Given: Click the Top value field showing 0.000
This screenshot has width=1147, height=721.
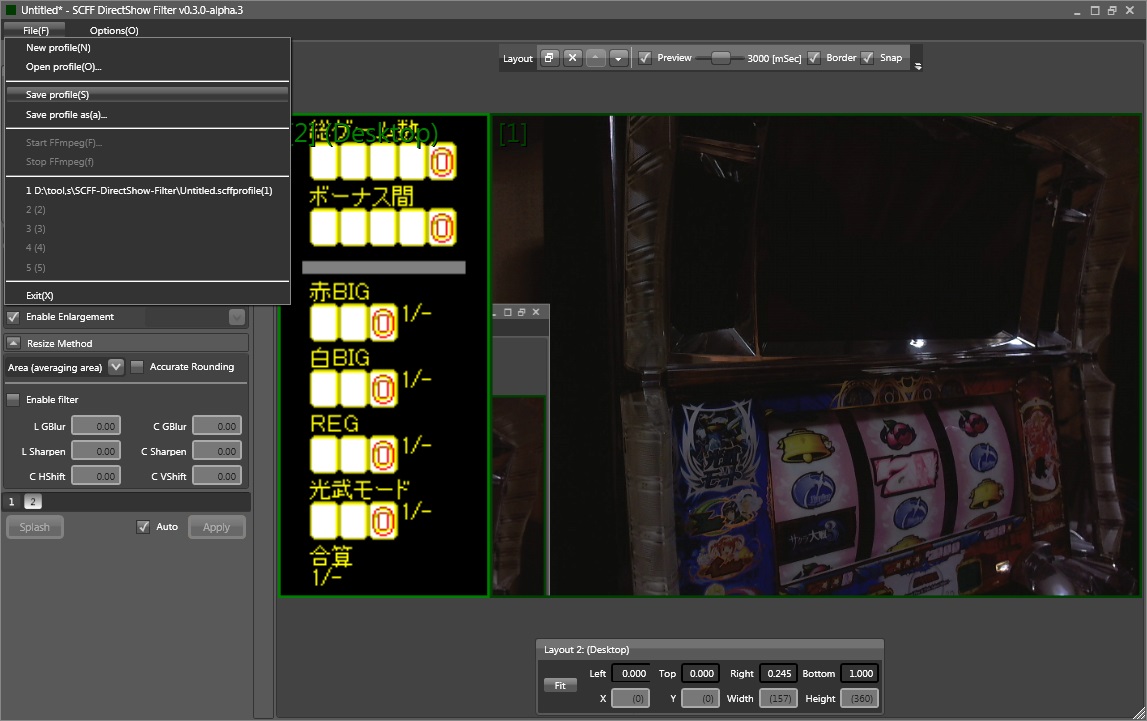Looking at the screenshot, I should pos(701,673).
